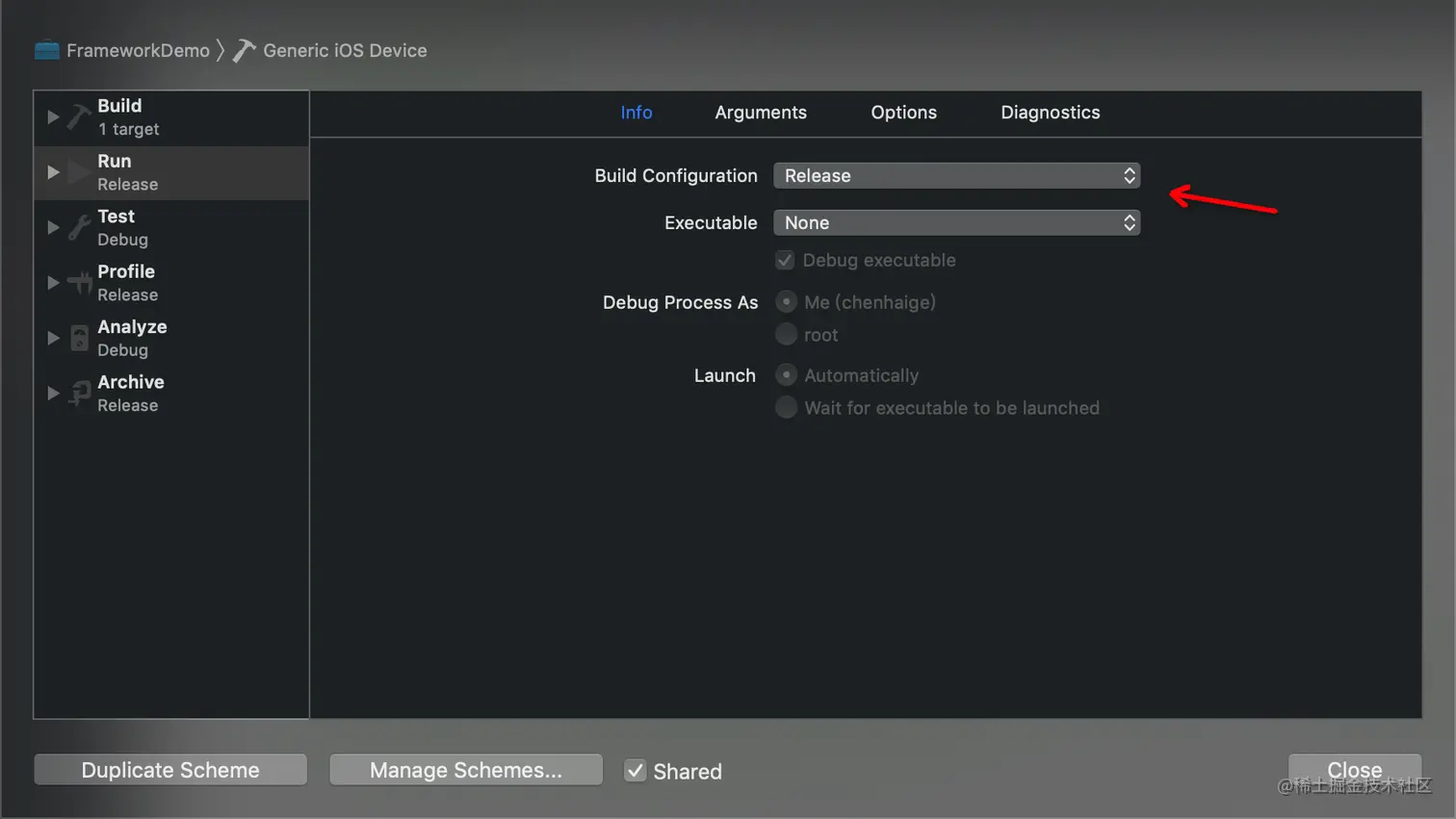This screenshot has width=1456, height=819.
Task: Select the Profile Release row
Action: (x=171, y=283)
